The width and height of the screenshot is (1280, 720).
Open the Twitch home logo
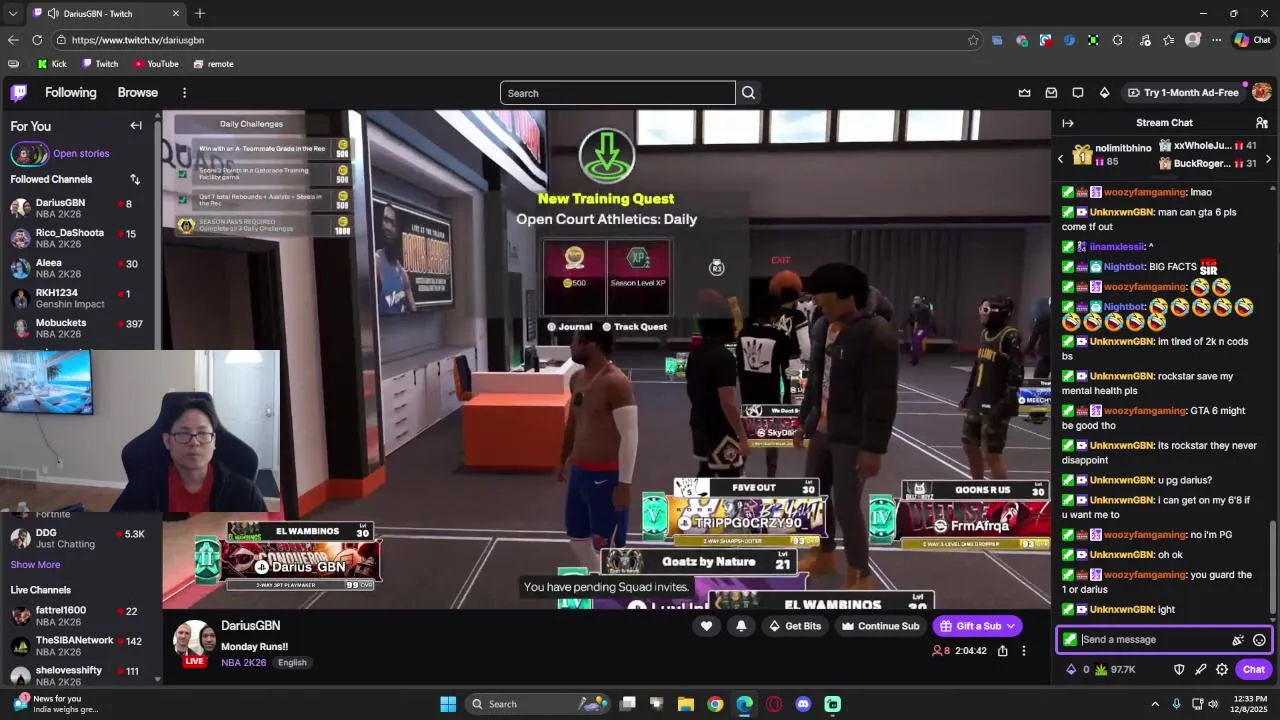tap(18, 93)
